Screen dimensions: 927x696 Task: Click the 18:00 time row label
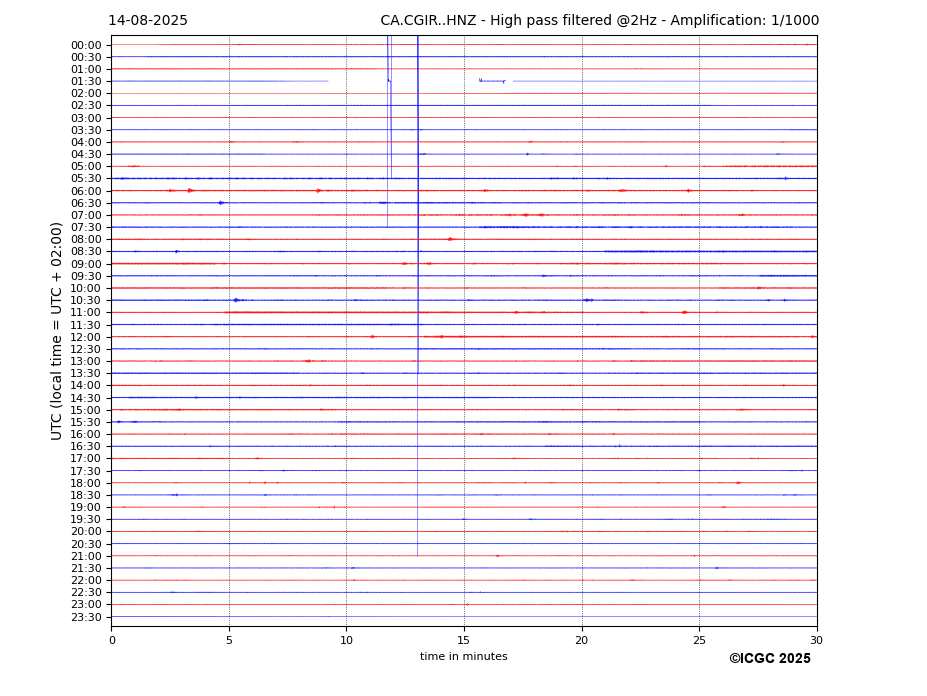click(86, 483)
